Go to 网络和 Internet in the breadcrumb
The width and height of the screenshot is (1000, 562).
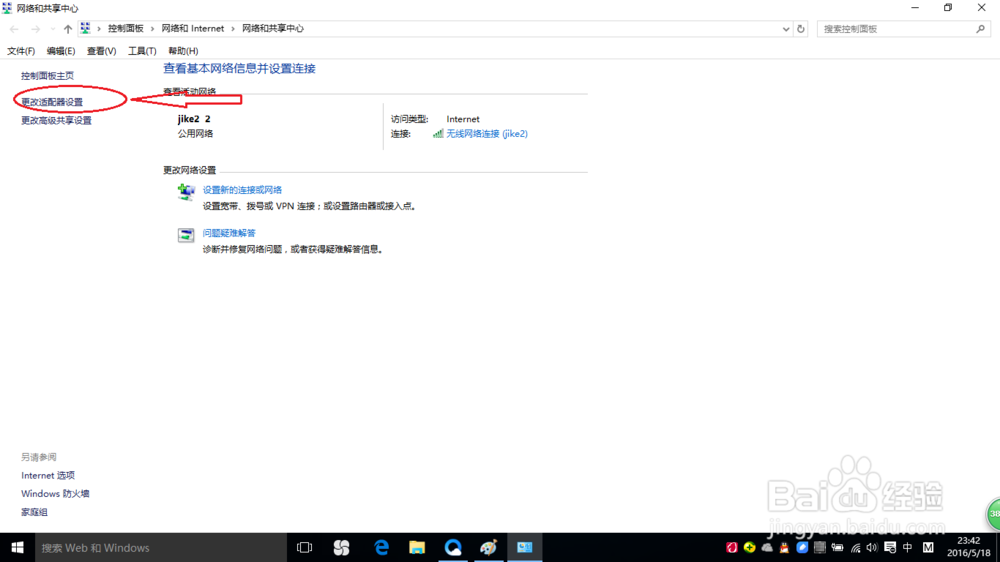click(x=193, y=29)
